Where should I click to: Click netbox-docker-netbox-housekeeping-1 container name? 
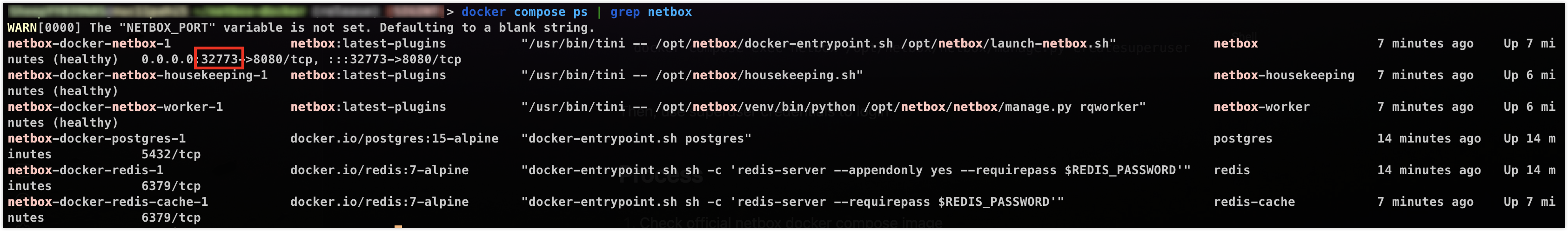tap(138, 75)
